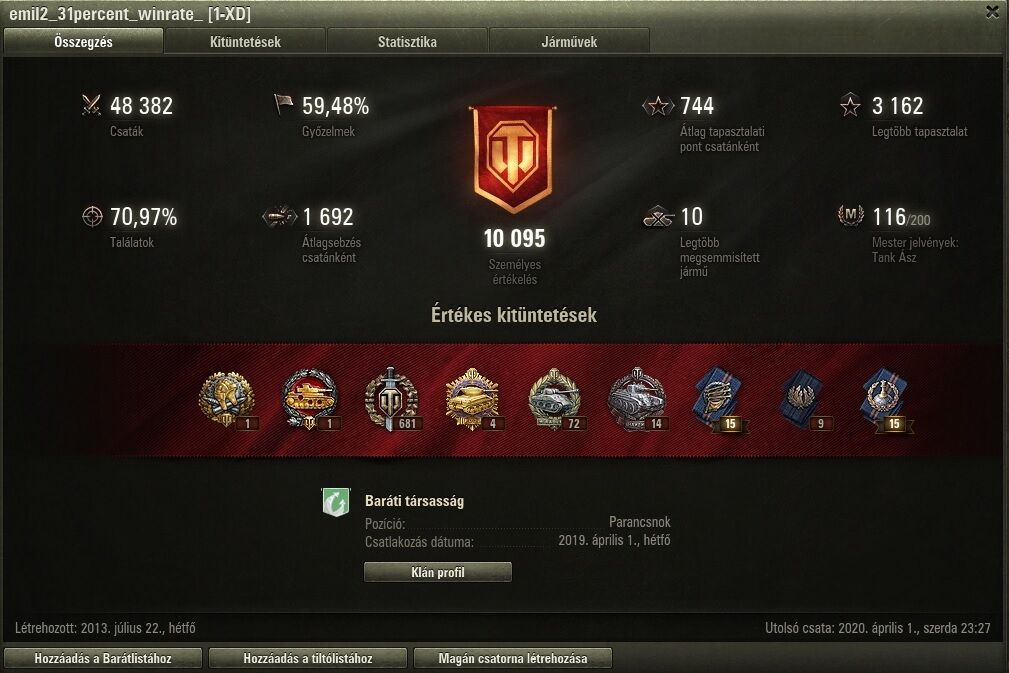This screenshot has width=1009, height=673.
Task: Click the red personal rating banner emblem
Action: [513, 160]
